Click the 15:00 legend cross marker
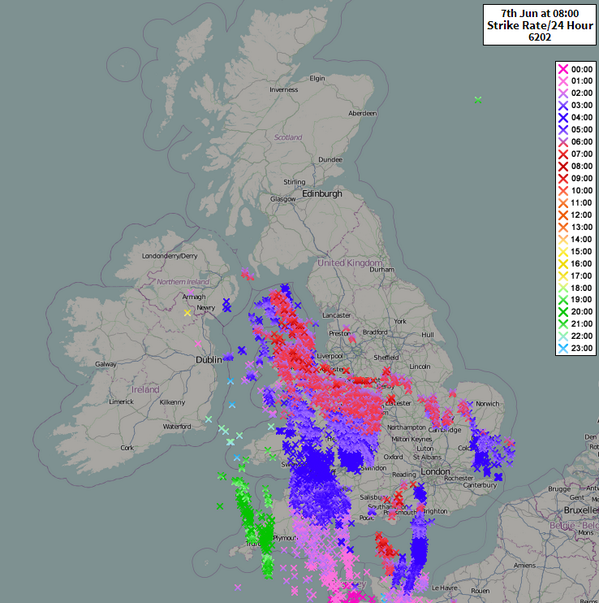 tap(563, 252)
